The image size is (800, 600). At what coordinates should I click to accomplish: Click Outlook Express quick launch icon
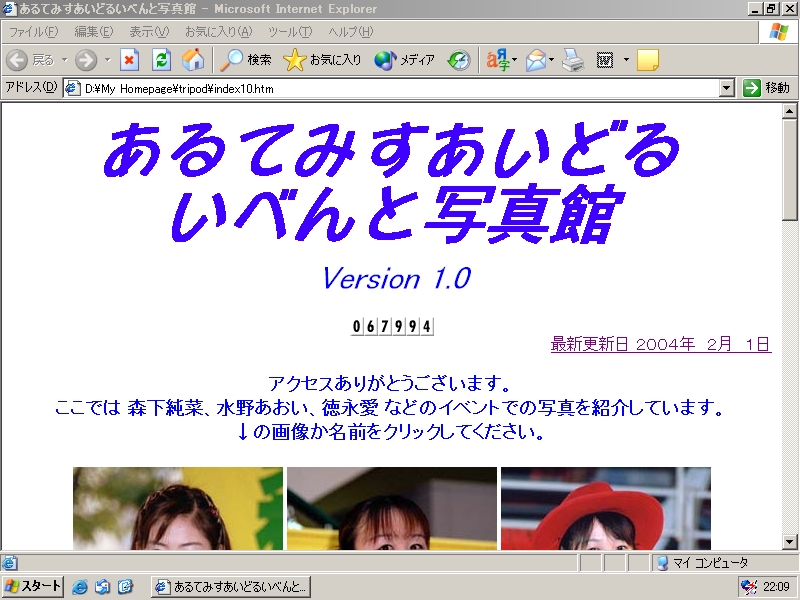click(102, 587)
